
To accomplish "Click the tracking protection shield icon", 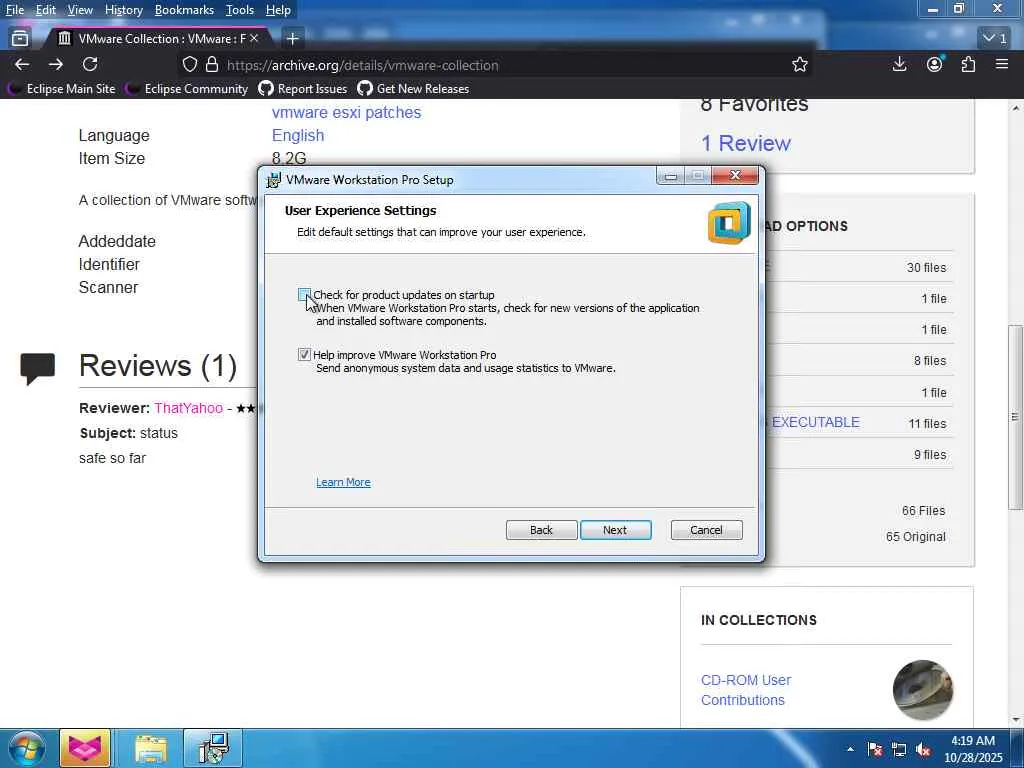I will [x=189, y=64].
